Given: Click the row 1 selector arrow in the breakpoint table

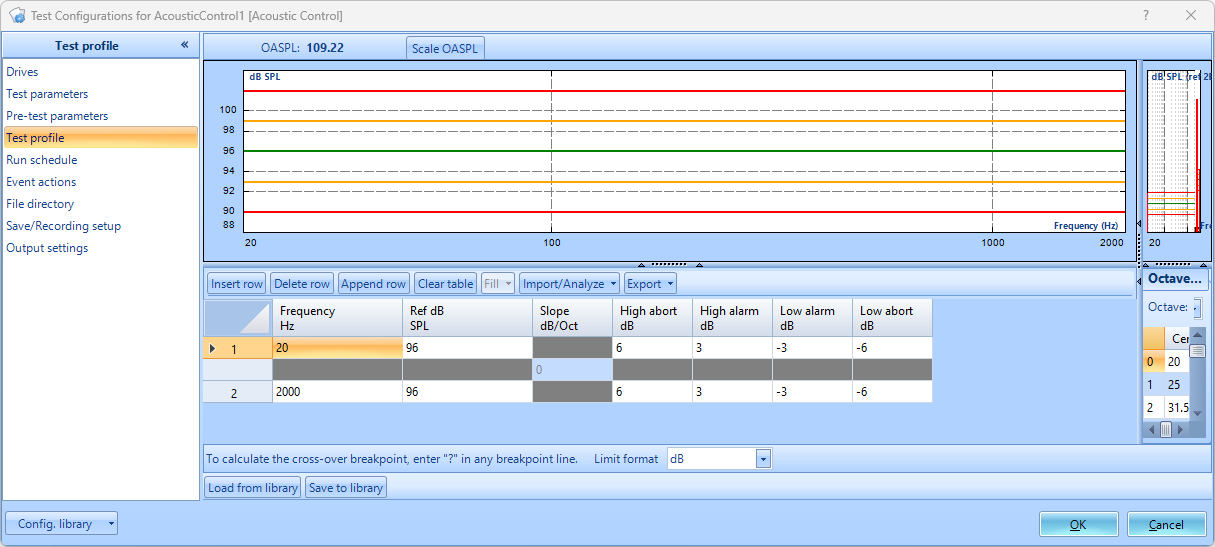Looking at the screenshot, I should 212,349.
